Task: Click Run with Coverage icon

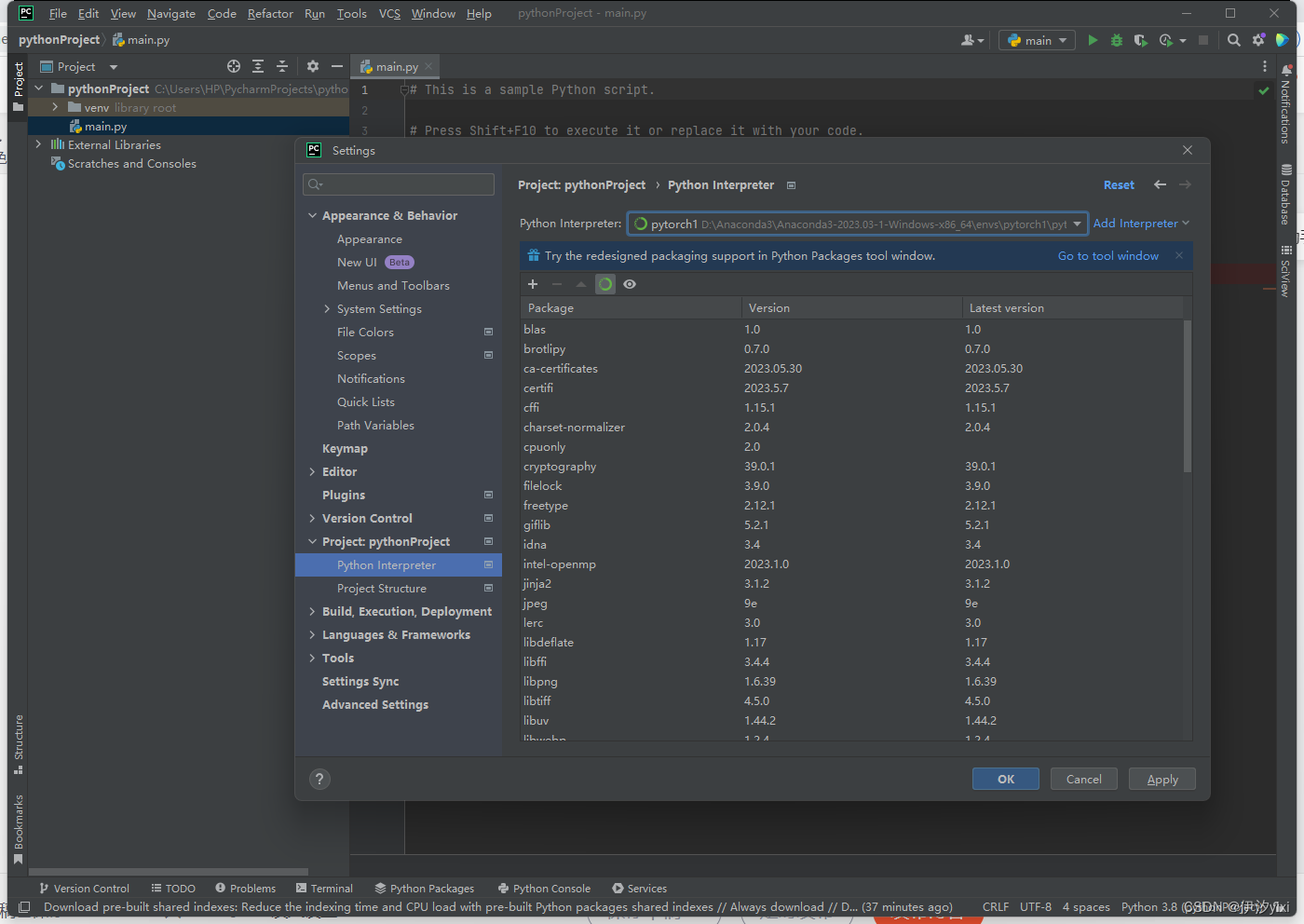Action: [1140, 40]
